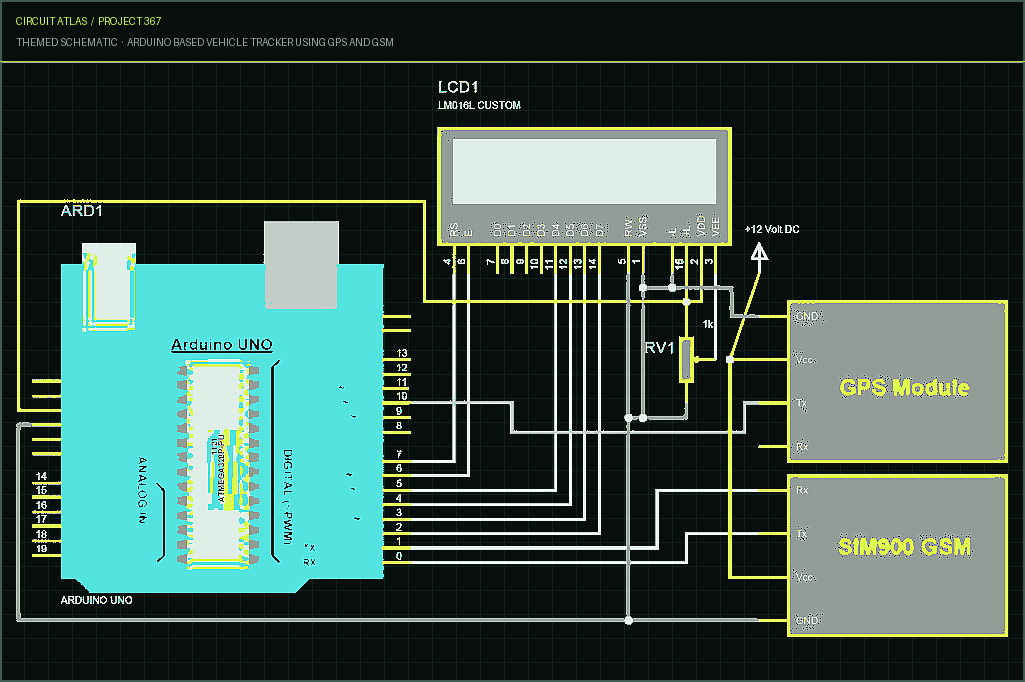Click Arduino digital pin 11
Screen dimensions: 1025x682
[x=402, y=382]
